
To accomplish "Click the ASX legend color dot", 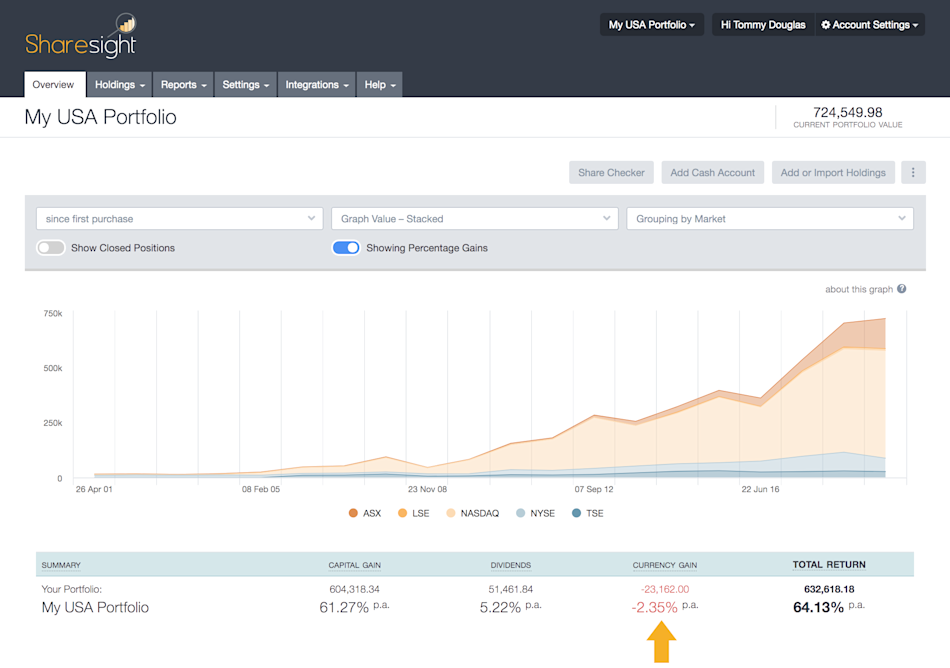I will (353, 513).
